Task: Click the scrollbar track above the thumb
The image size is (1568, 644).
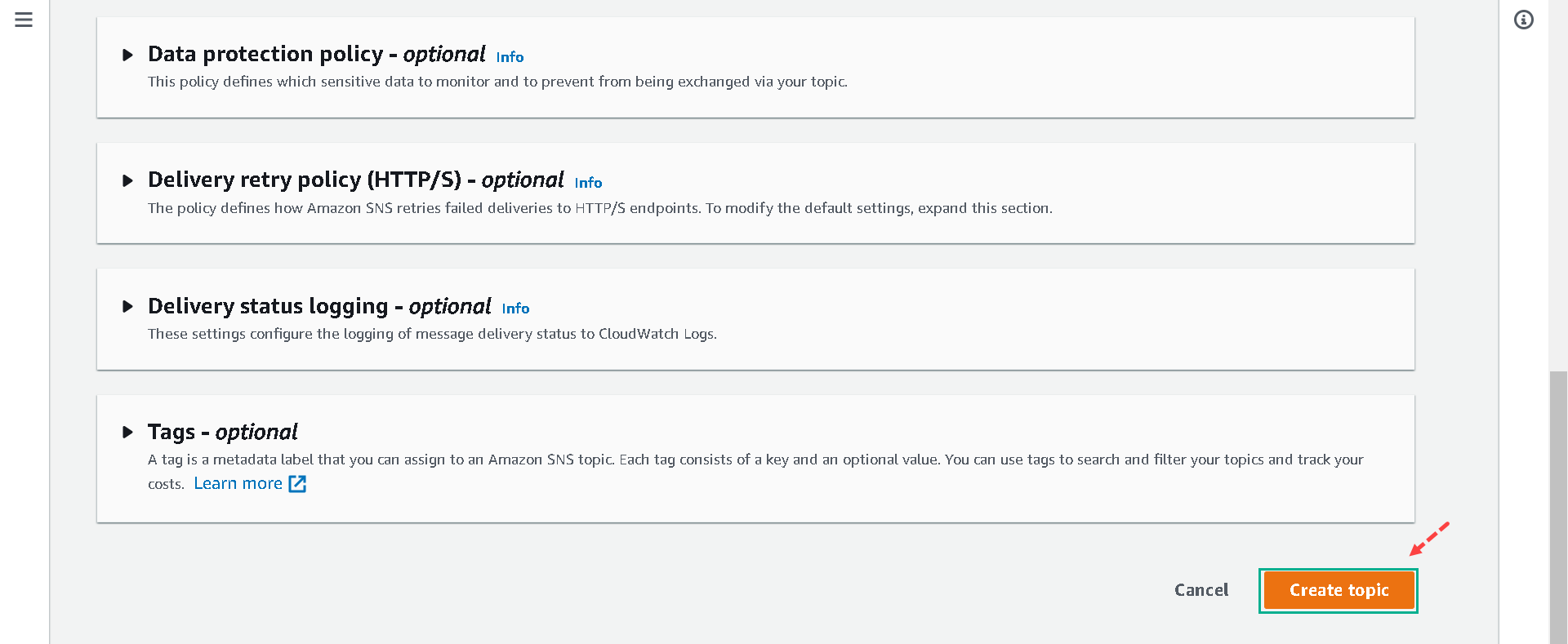Action: pyautogui.click(x=1557, y=188)
